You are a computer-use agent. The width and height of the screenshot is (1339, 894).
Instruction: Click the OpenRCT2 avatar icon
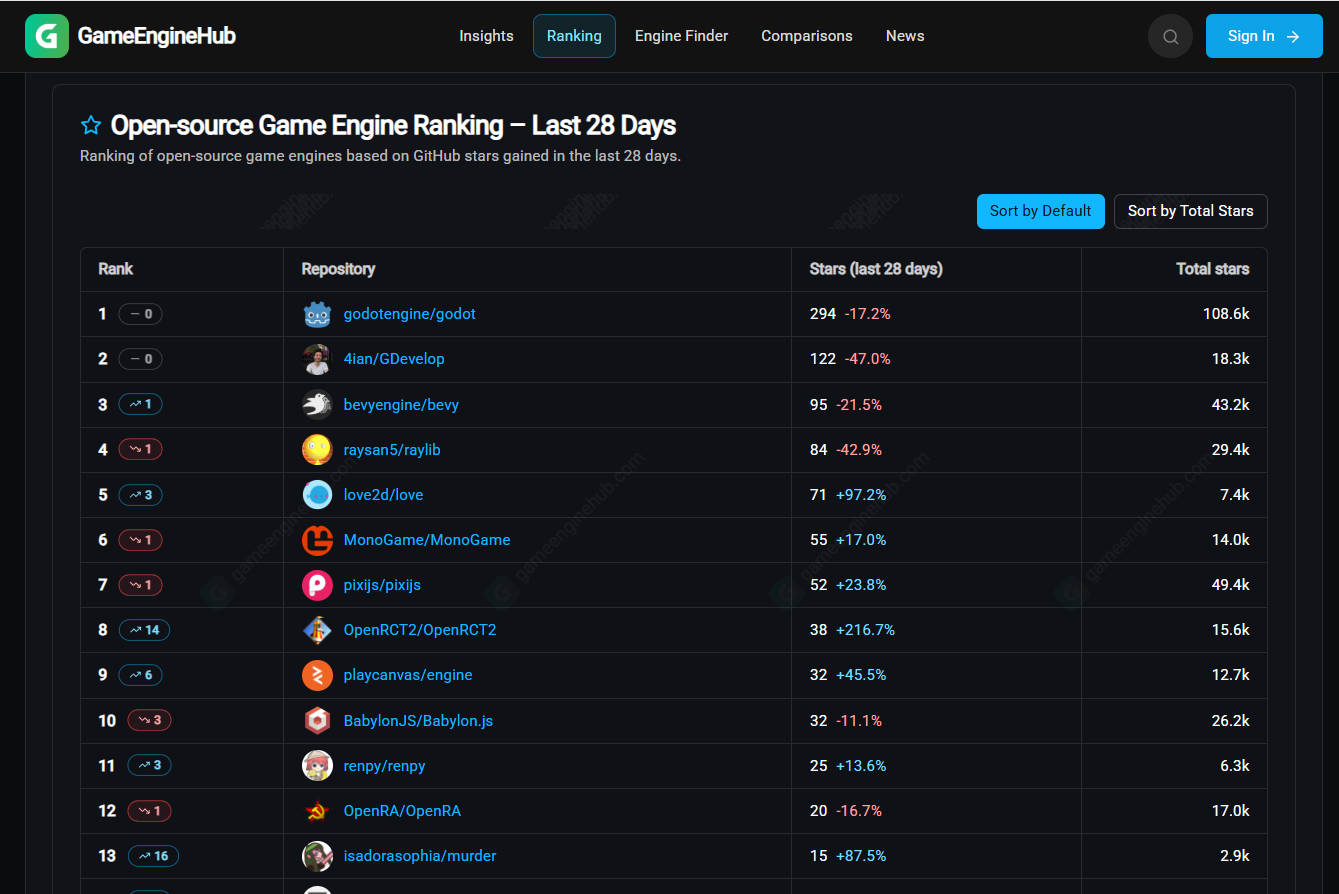click(x=317, y=630)
